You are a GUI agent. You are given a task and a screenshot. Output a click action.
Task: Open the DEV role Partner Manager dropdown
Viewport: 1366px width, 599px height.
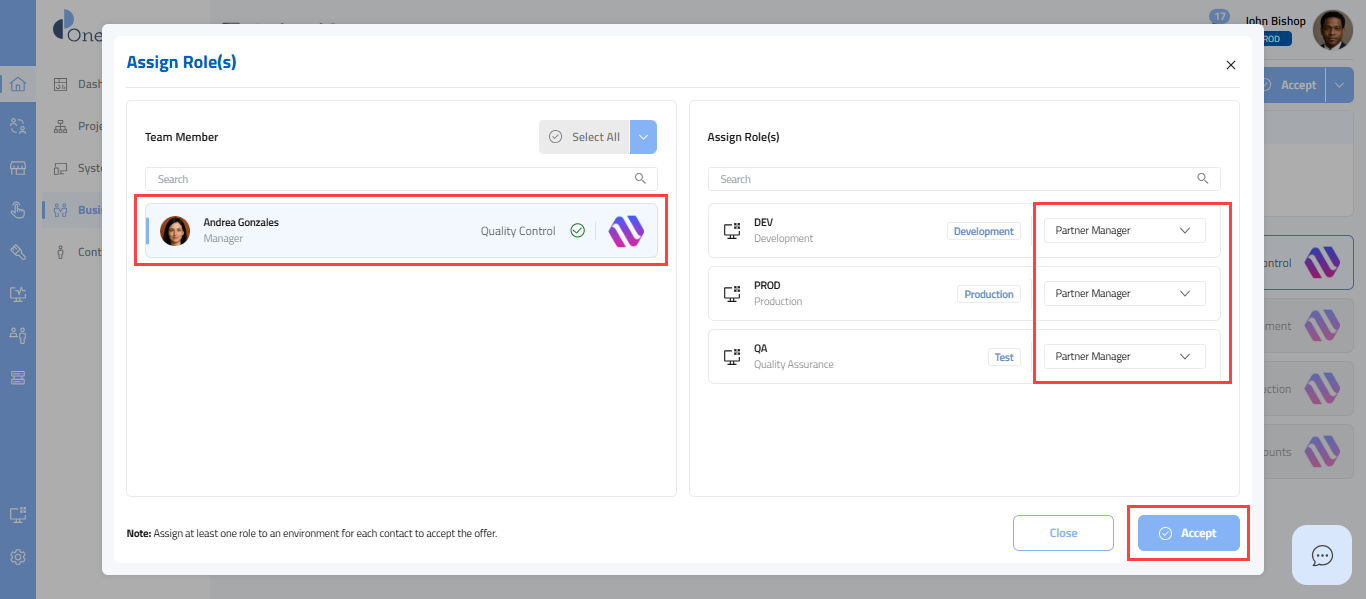point(1124,231)
